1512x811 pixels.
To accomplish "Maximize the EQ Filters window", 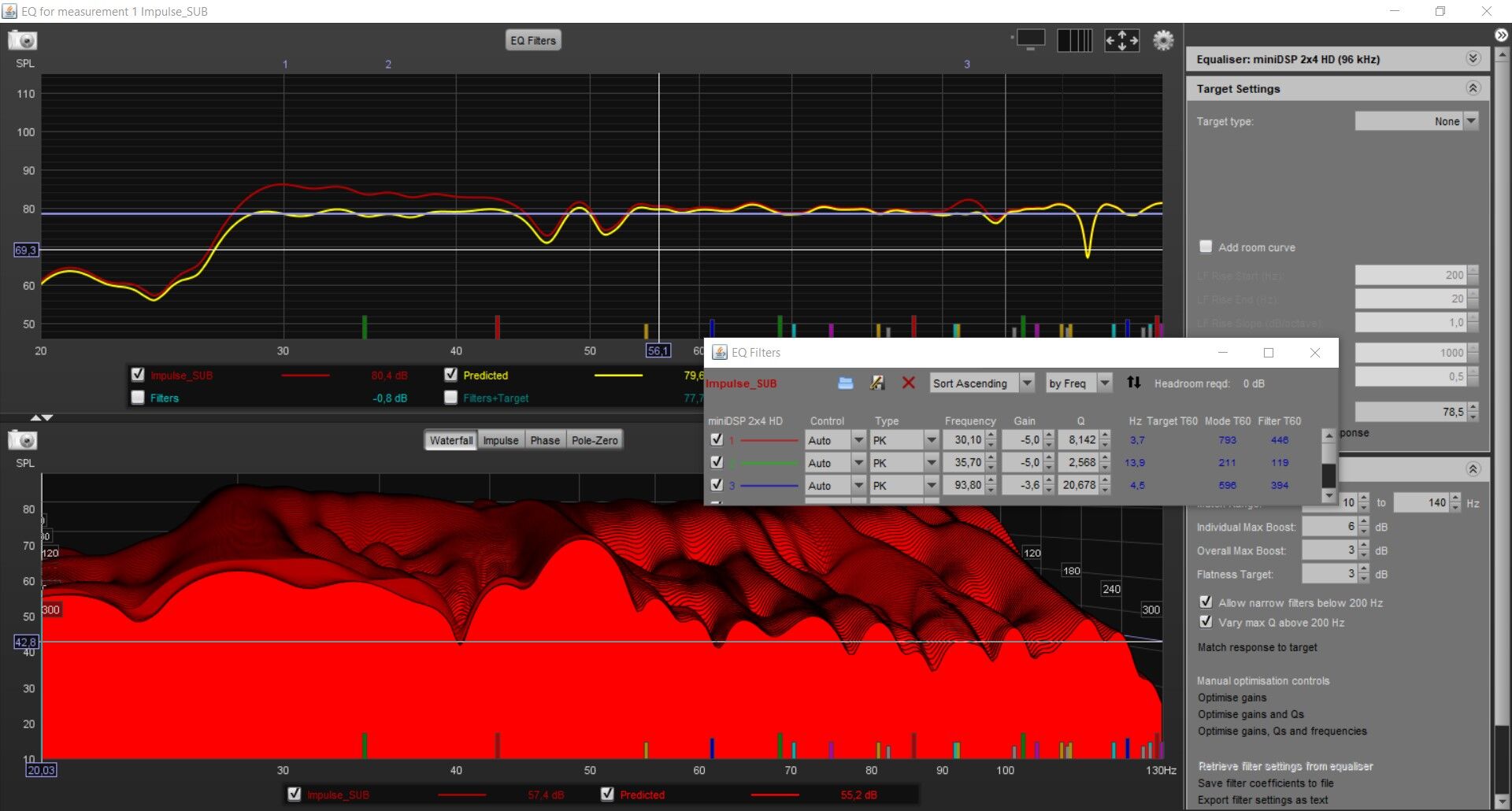I will pos(1268,353).
